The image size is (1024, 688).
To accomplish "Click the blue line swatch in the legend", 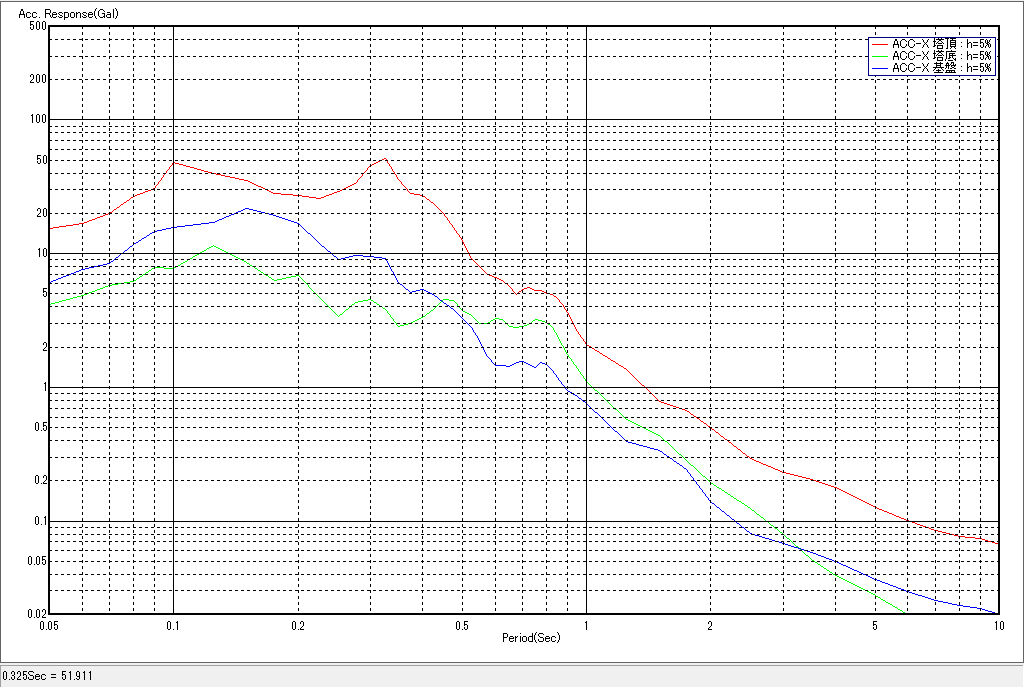I will point(879,68).
